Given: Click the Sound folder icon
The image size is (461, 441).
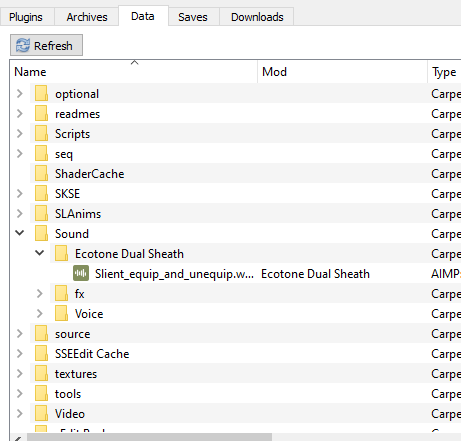Looking at the screenshot, I should tap(41, 233).
